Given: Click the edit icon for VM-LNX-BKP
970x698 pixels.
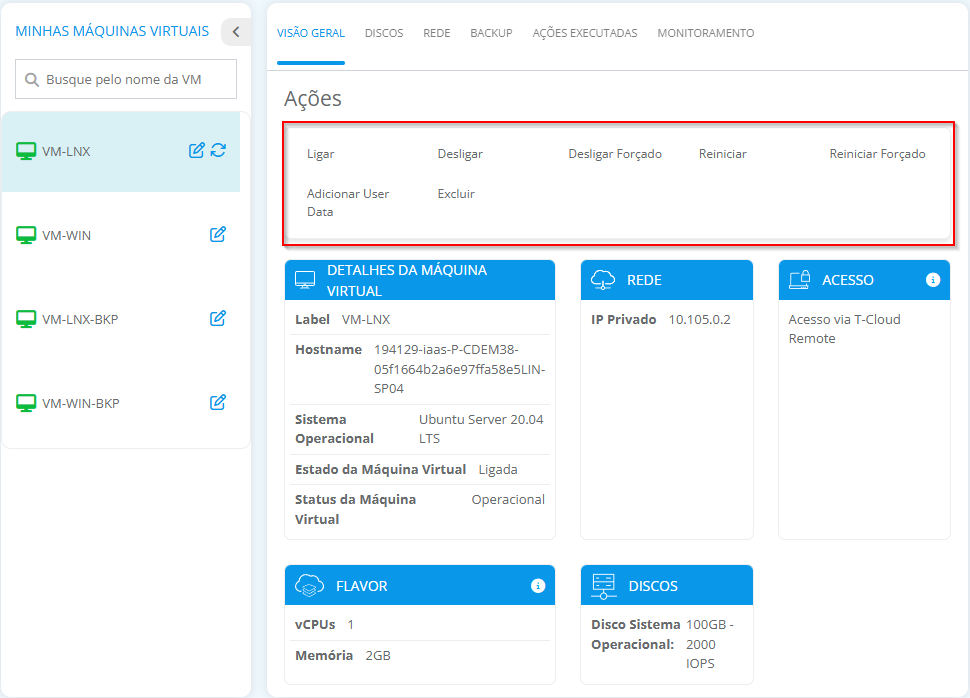Looking at the screenshot, I should [218, 319].
